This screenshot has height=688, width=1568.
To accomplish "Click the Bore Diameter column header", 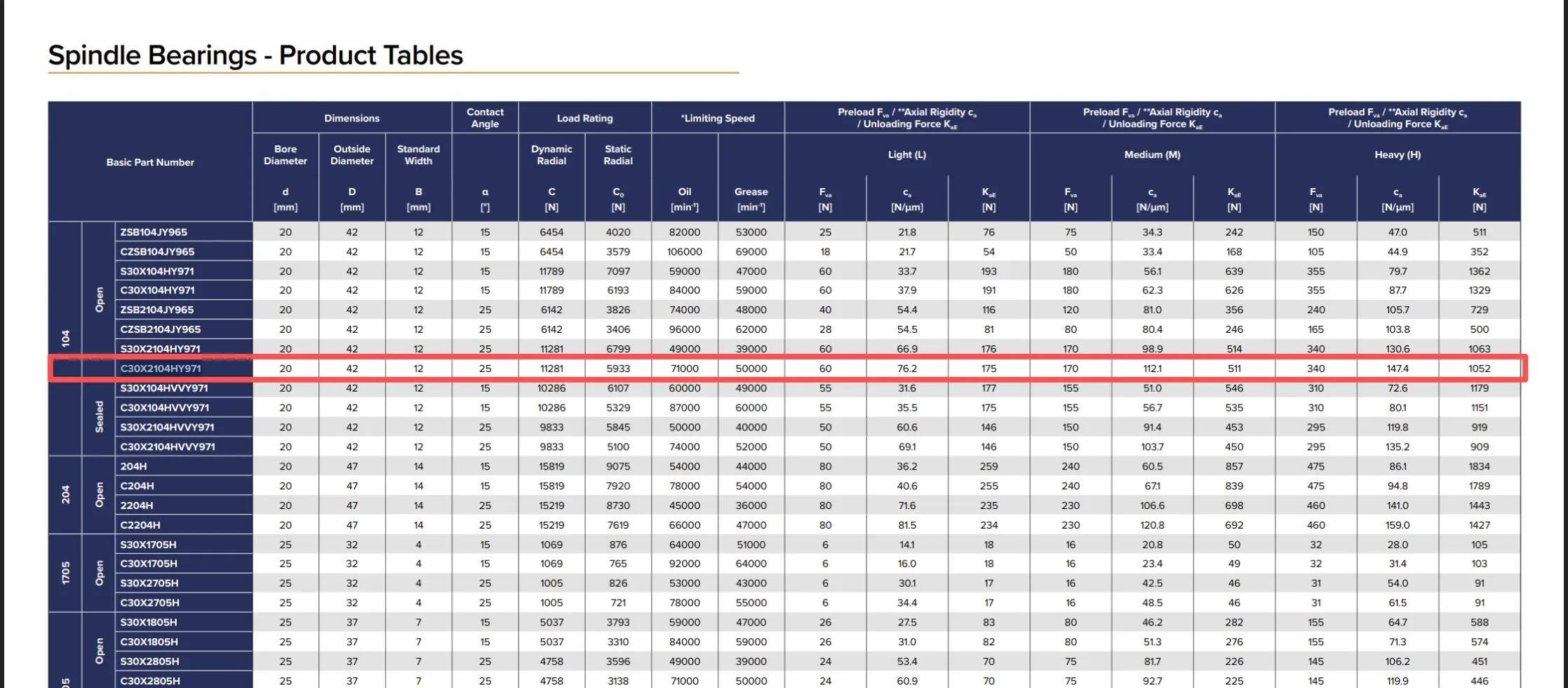I will (x=286, y=155).
